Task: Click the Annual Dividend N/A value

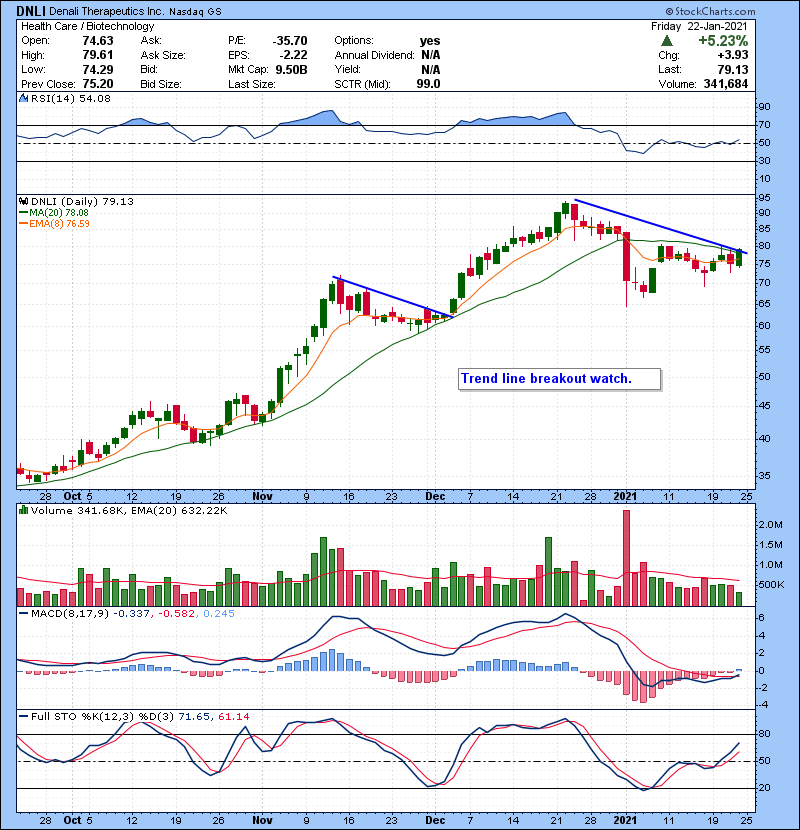Action: [x=430, y=55]
